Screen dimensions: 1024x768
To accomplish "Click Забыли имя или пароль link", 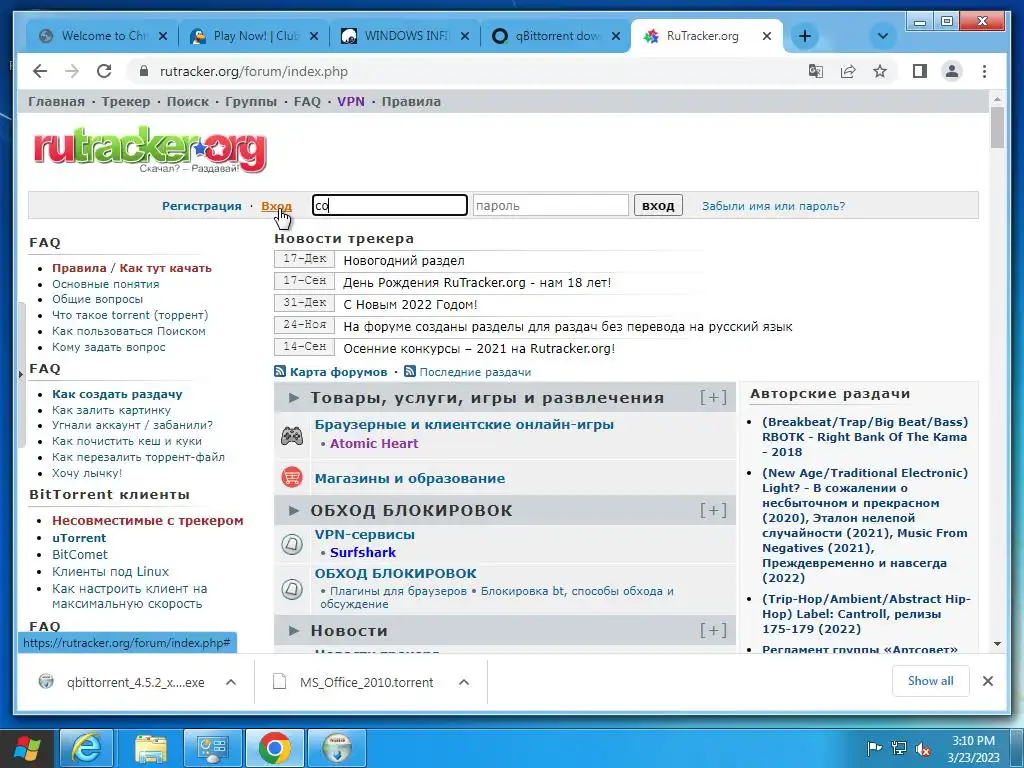I will (773, 206).
